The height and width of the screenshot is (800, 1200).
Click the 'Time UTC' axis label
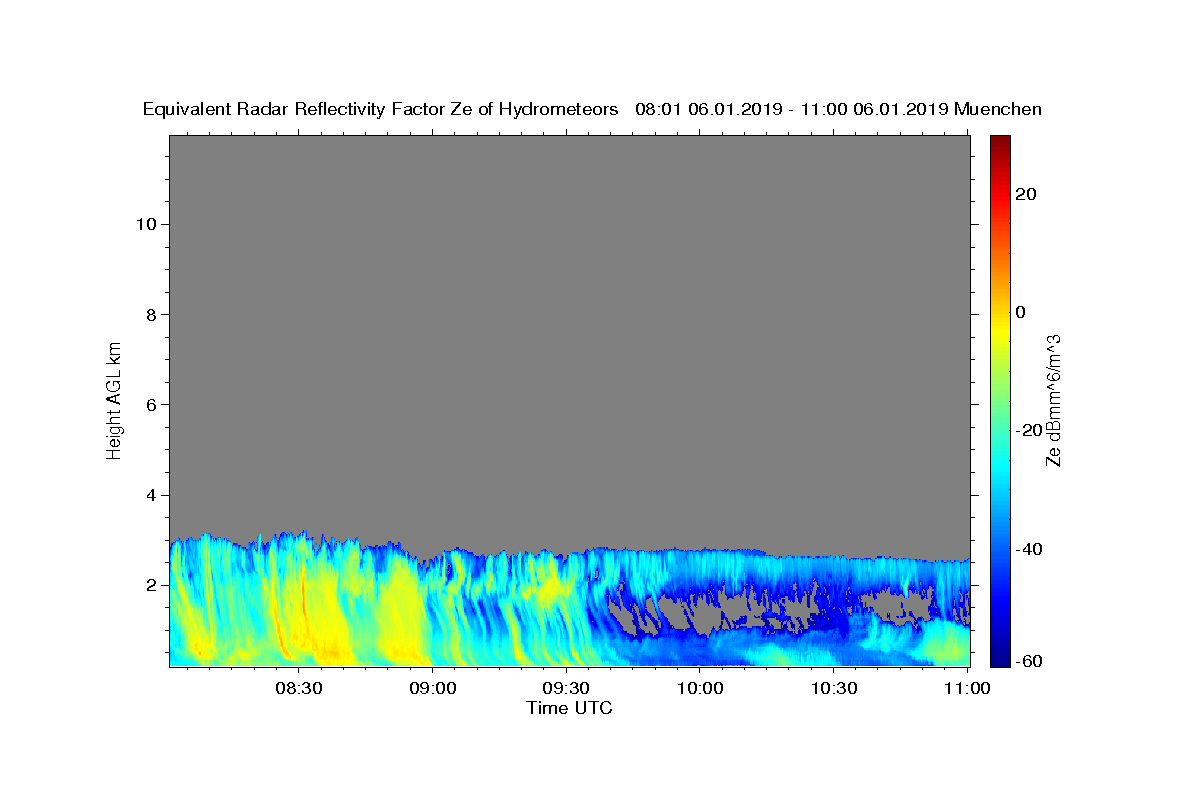coord(569,708)
